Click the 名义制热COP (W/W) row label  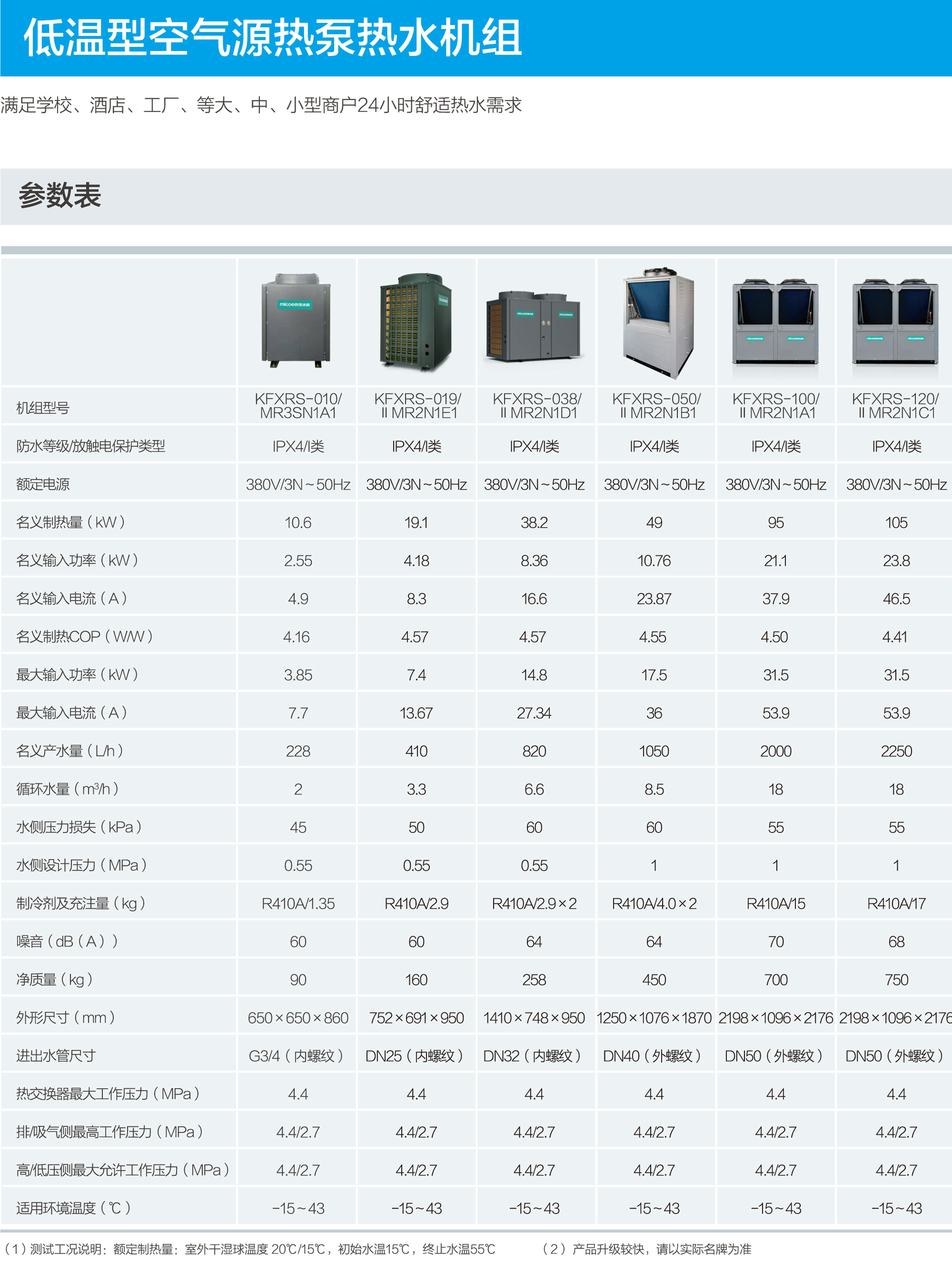84,636
